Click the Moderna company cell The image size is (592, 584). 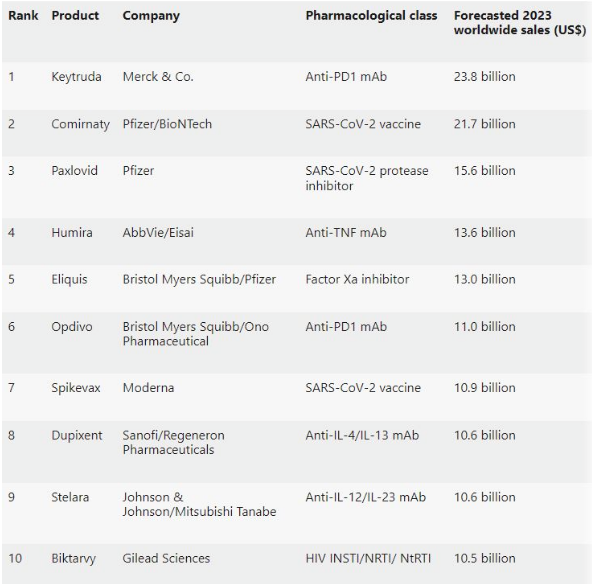pos(148,388)
